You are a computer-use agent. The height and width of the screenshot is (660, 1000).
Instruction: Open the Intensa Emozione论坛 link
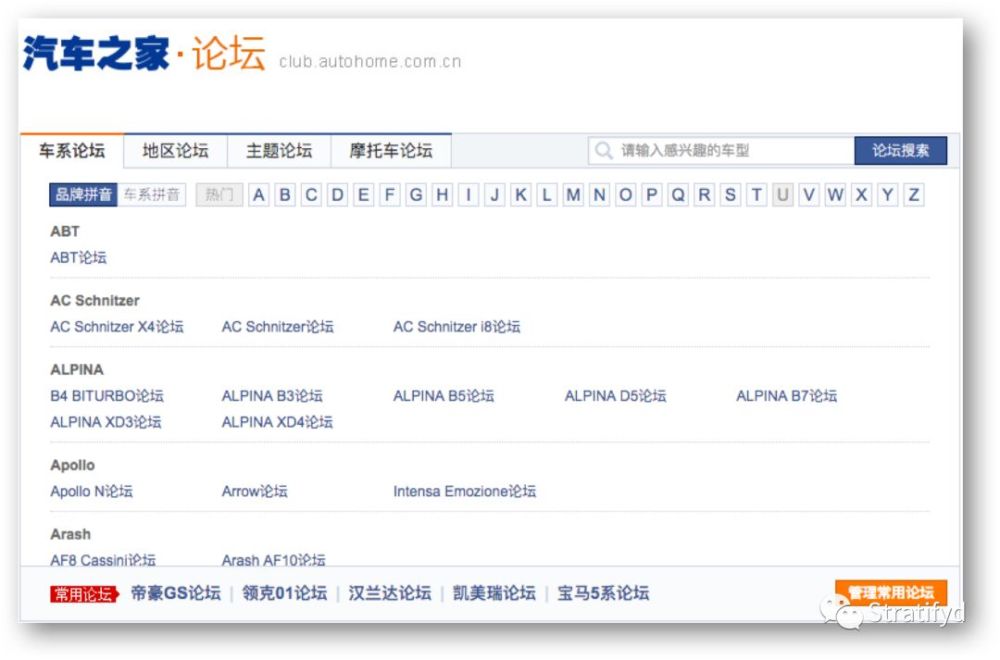coord(464,492)
